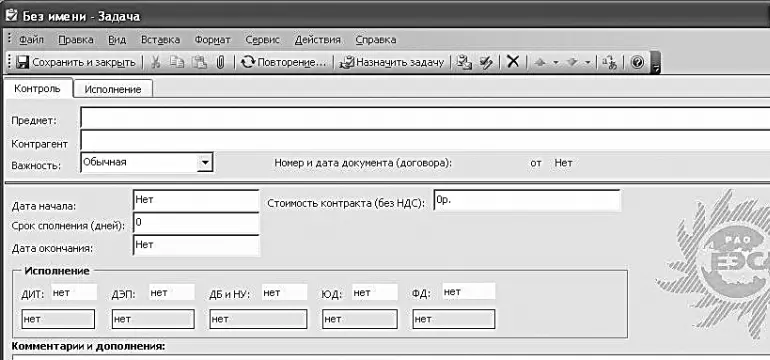Viewport: 770px width, 360px height.
Task: Click the Дата начала field
Action: click(x=195, y=201)
